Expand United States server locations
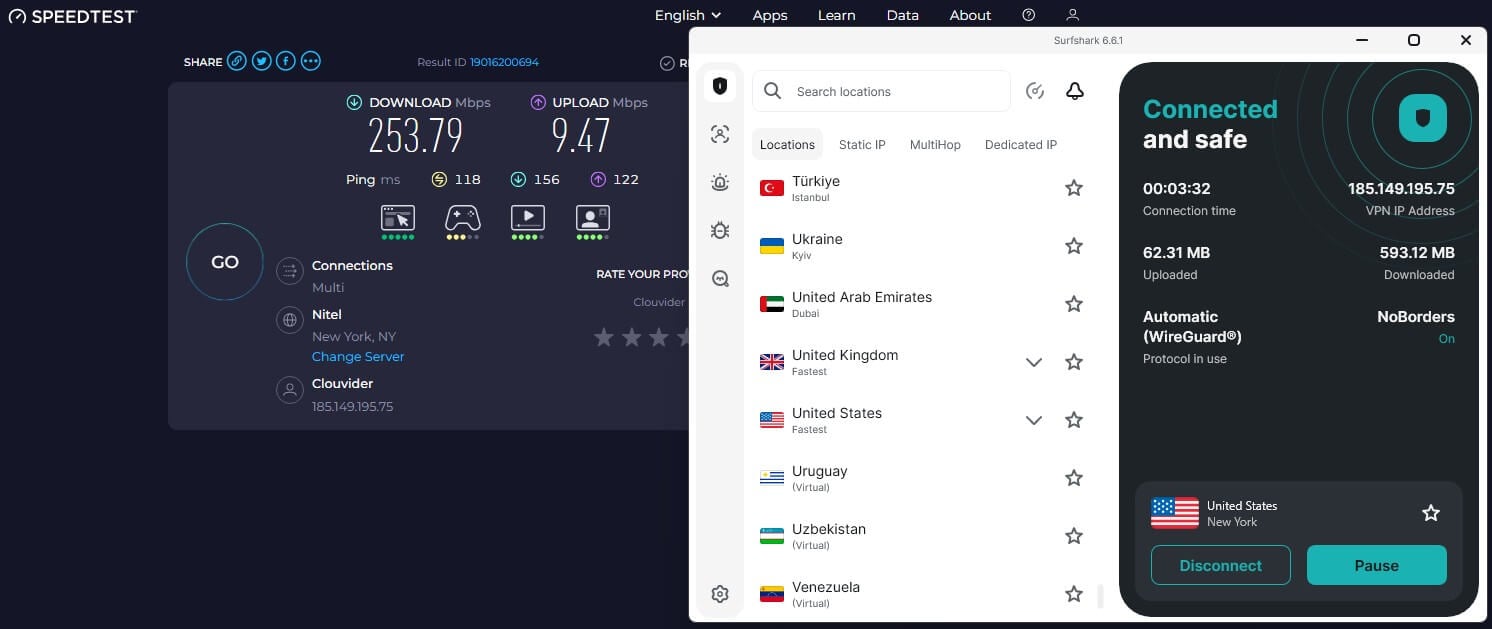The width and height of the screenshot is (1492, 629). coord(1033,420)
